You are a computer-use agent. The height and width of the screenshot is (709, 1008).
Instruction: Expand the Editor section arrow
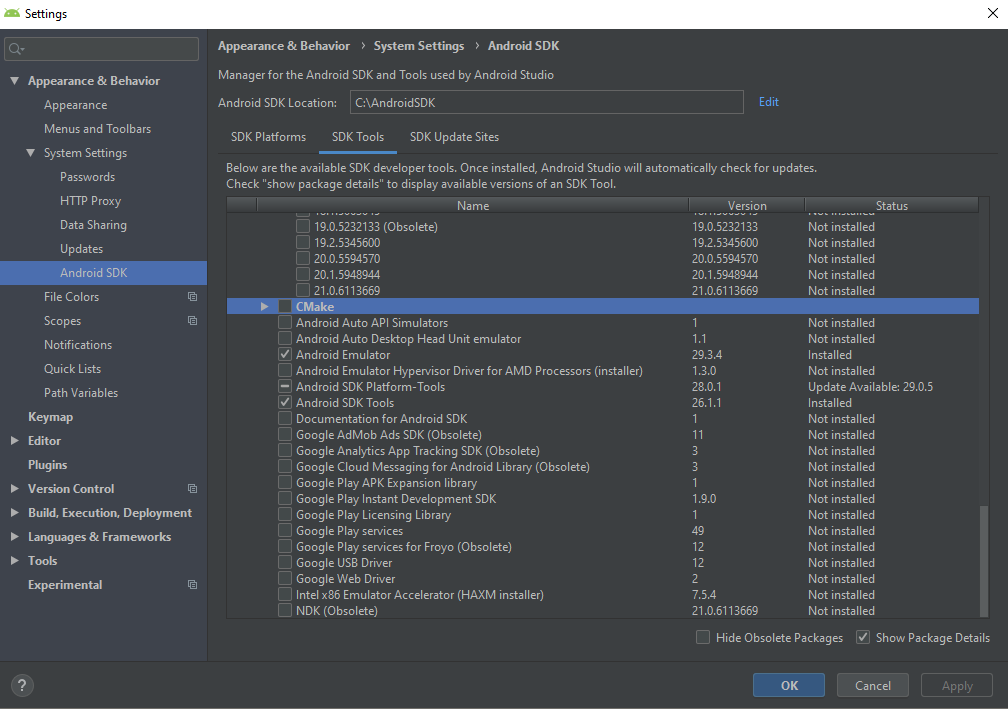coord(14,440)
